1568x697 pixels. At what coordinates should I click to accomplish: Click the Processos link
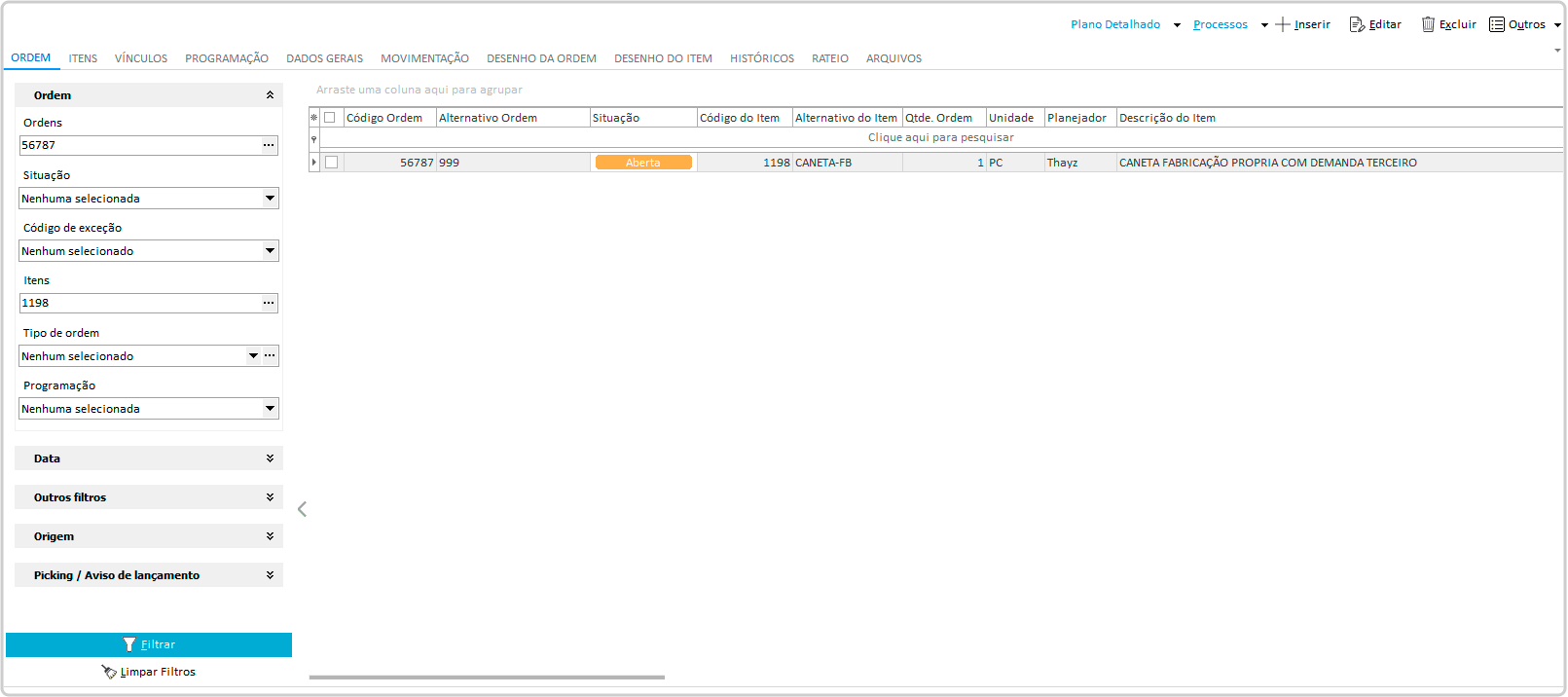click(x=1220, y=24)
